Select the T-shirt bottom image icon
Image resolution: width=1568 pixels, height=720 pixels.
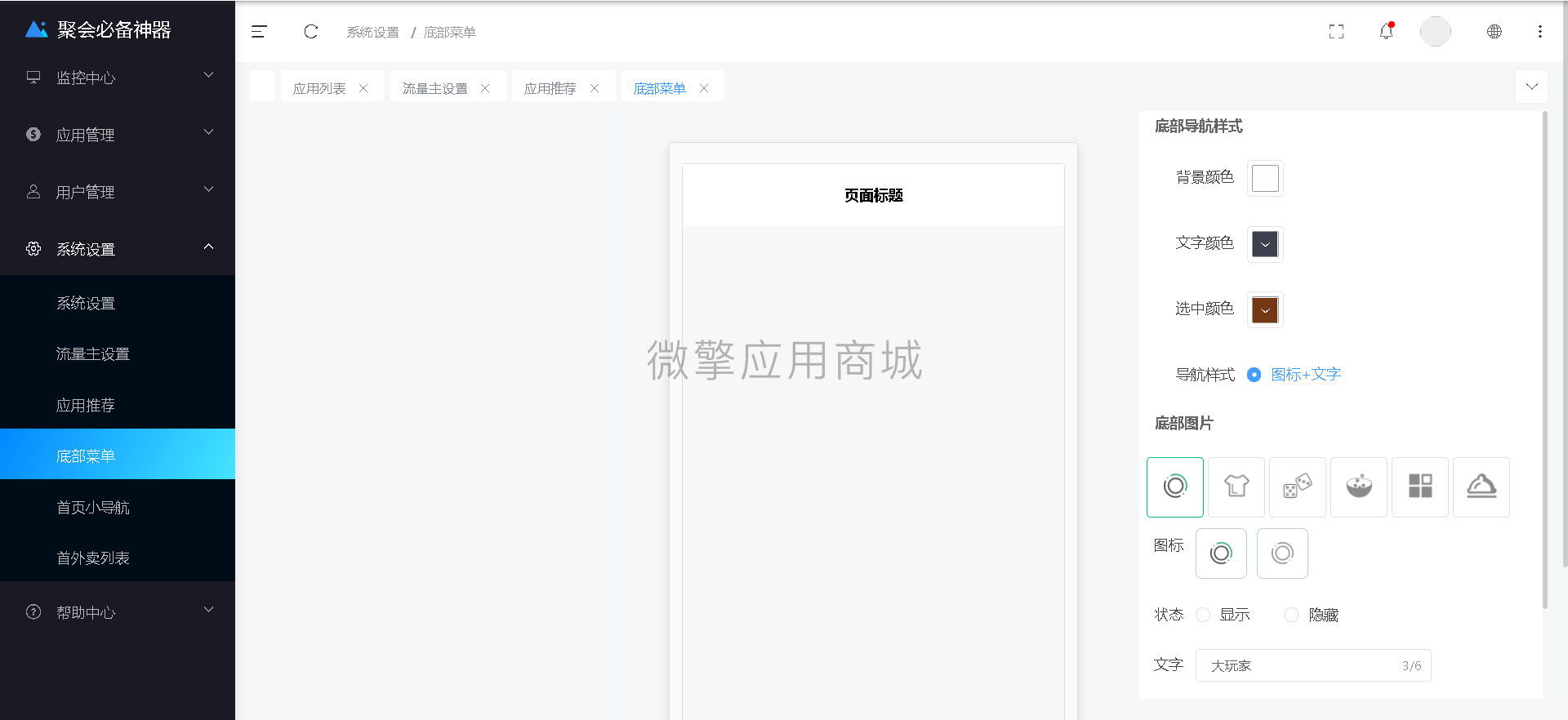pos(1236,487)
